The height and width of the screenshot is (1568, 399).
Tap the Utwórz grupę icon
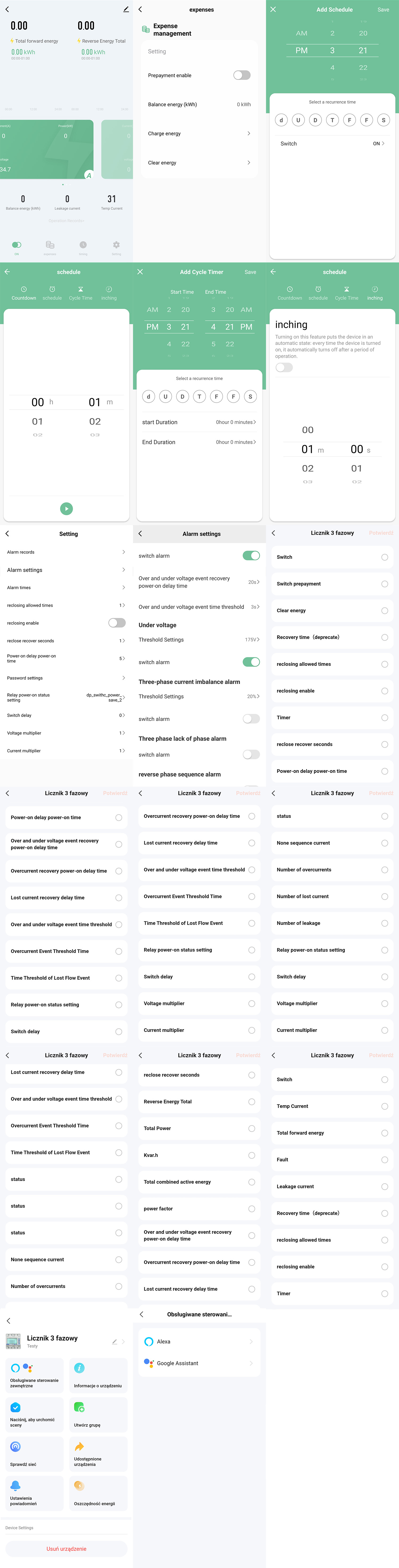tap(79, 1407)
